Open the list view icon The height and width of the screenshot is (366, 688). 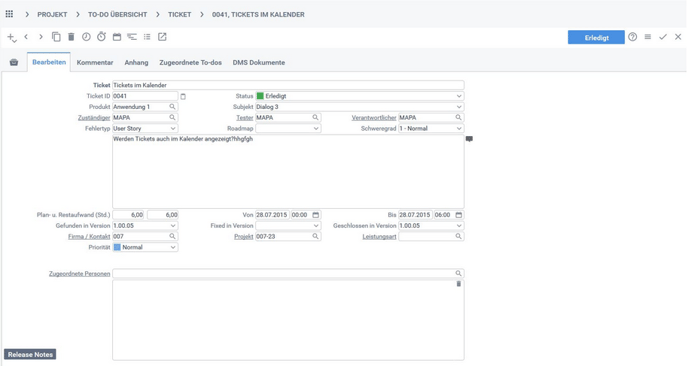click(x=147, y=37)
